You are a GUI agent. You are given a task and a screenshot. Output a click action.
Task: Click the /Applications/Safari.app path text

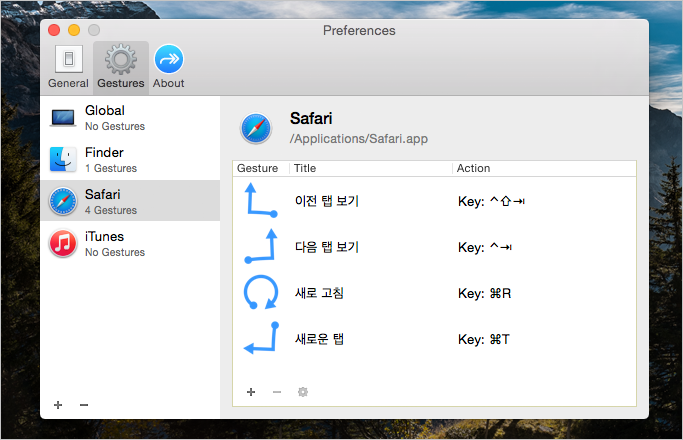point(359,139)
